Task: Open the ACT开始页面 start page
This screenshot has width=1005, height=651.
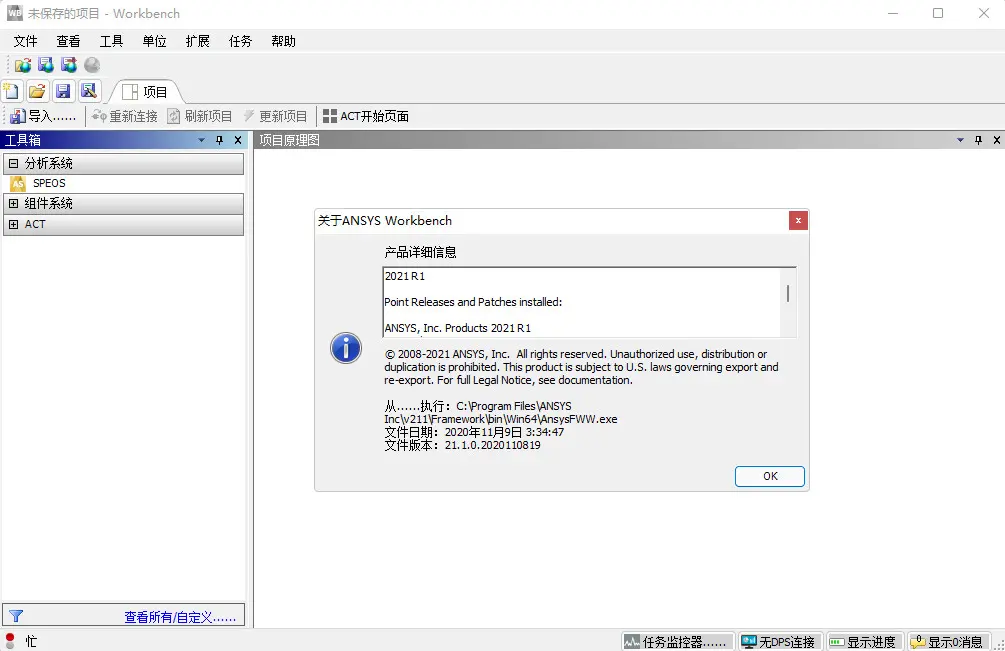Action: coord(366,116)
